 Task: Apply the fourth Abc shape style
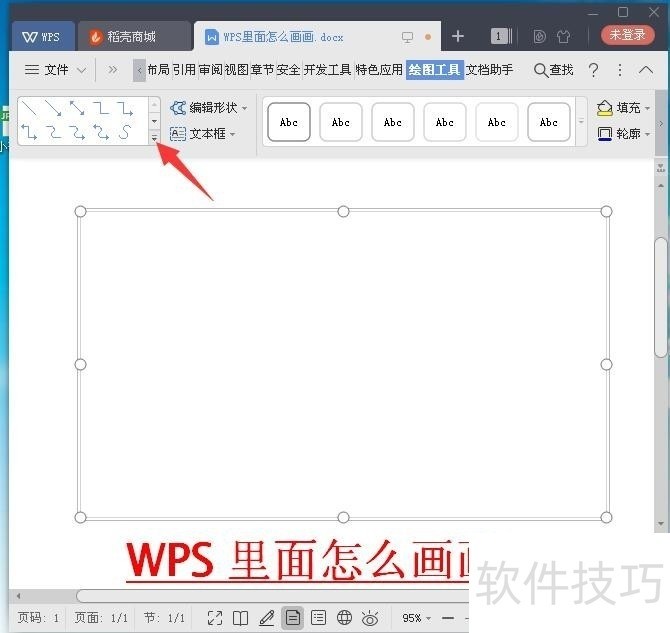(x=445, y=122)
